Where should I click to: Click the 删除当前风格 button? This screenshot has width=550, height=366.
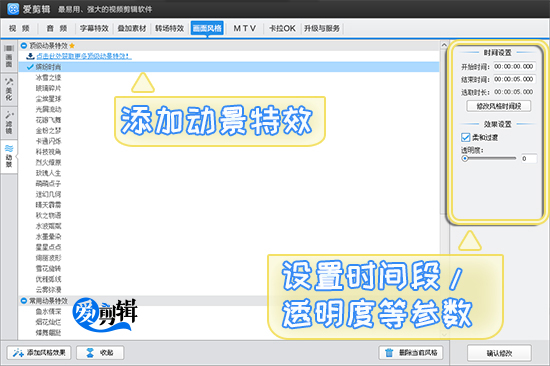coord(411,353)
